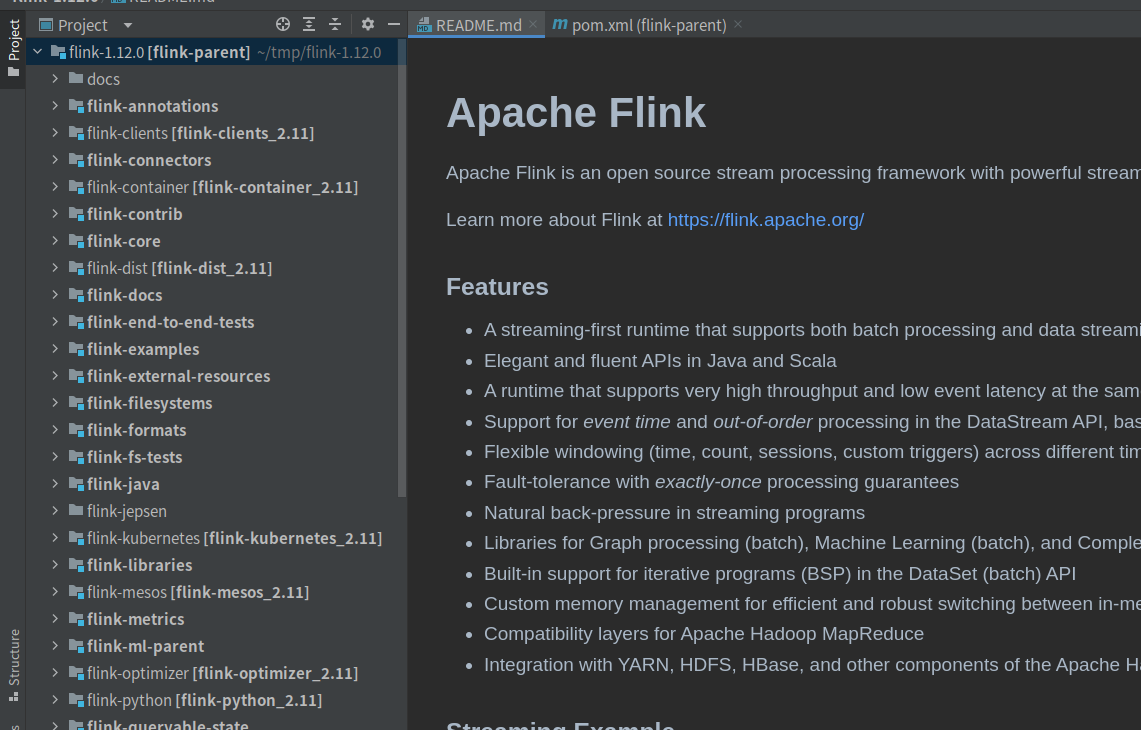The image size is (1141, 730).
Task: Open the Project view dropdown
Action: coord(127,25)
